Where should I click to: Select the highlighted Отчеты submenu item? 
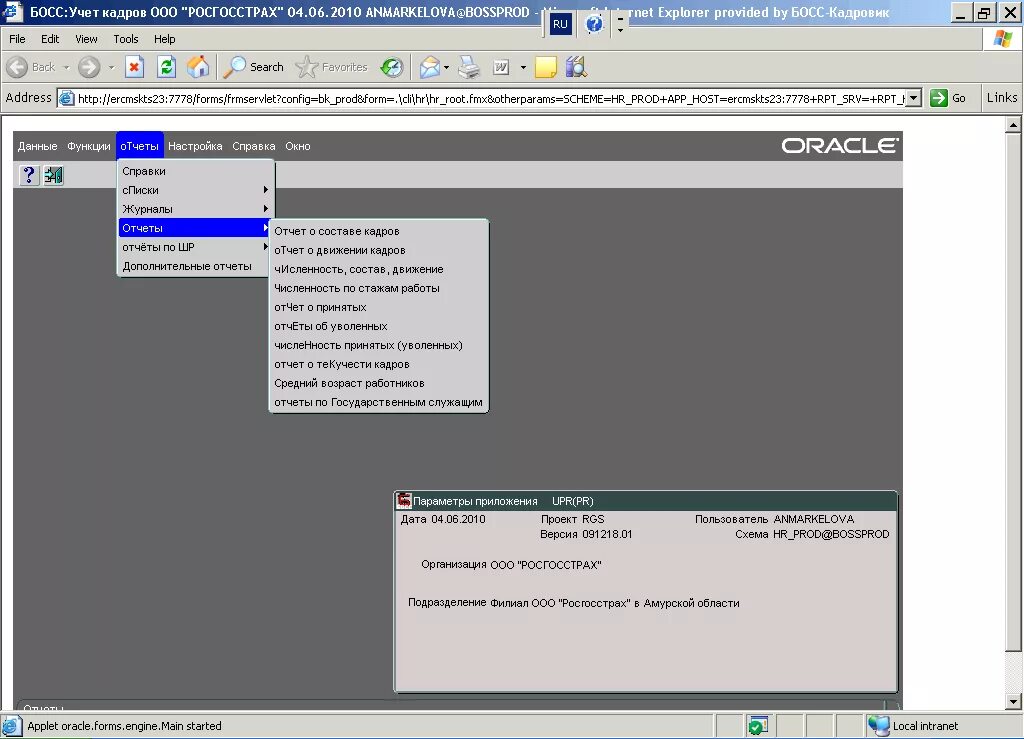click(195, 228)
